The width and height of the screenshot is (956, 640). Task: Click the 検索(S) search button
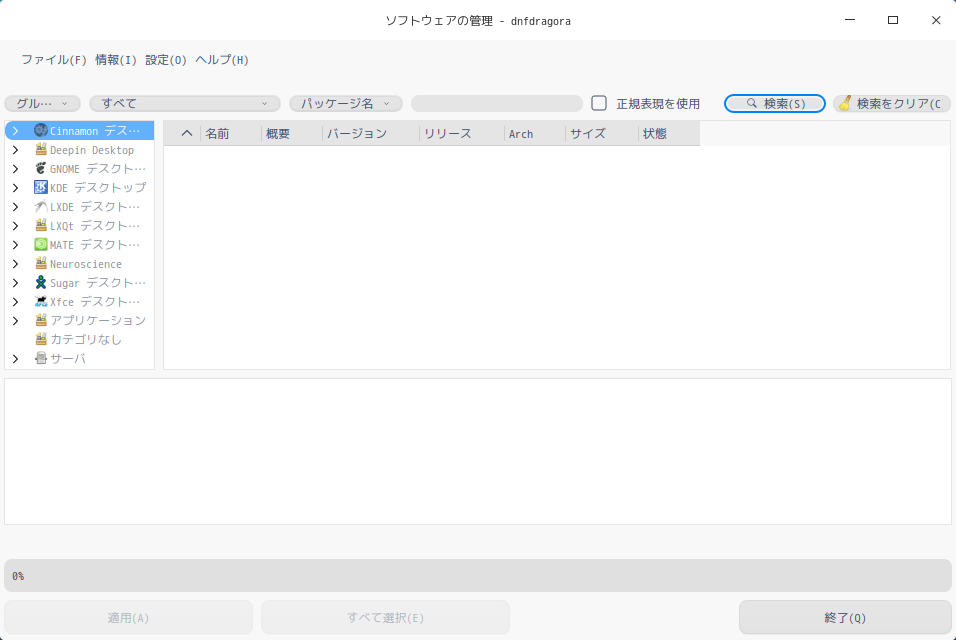[775, 104]
